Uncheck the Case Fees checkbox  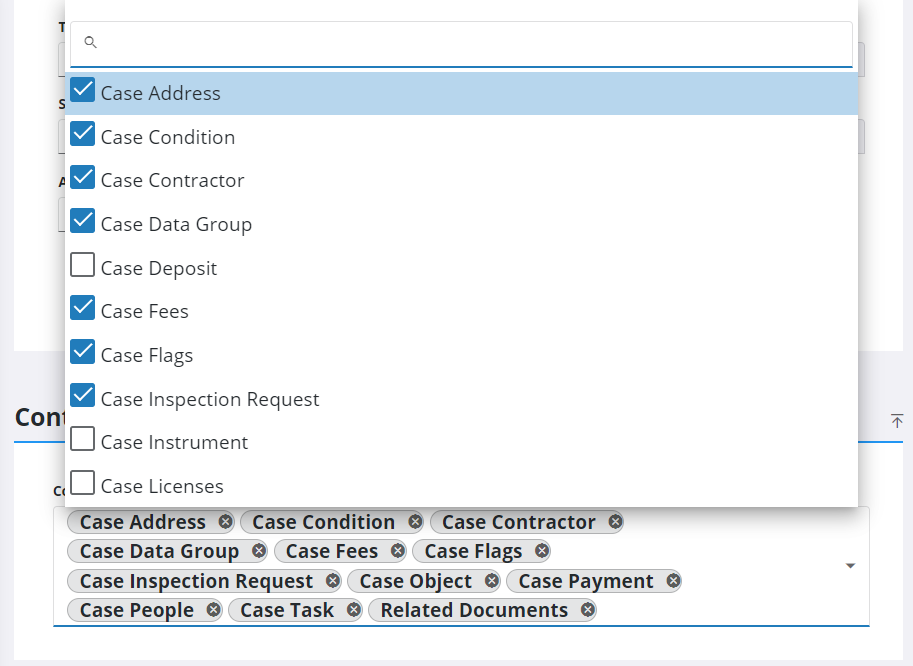click(82, 307)
